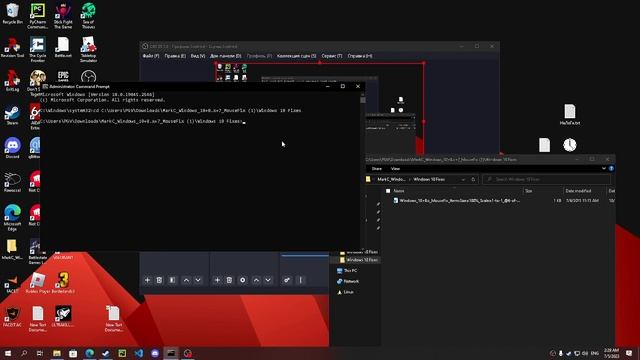The height and width of the screenshot is (360, 640).
Task: Expand File Explorer ribbon chevron
Action: tap(604, 168)
